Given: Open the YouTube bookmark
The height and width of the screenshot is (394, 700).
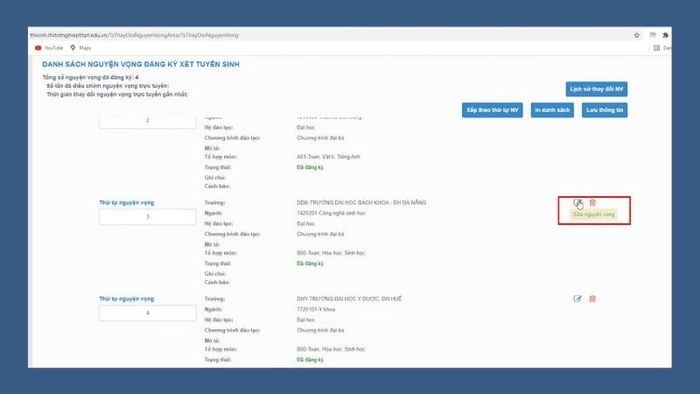Looking at the screenshot, I should 49,48.
